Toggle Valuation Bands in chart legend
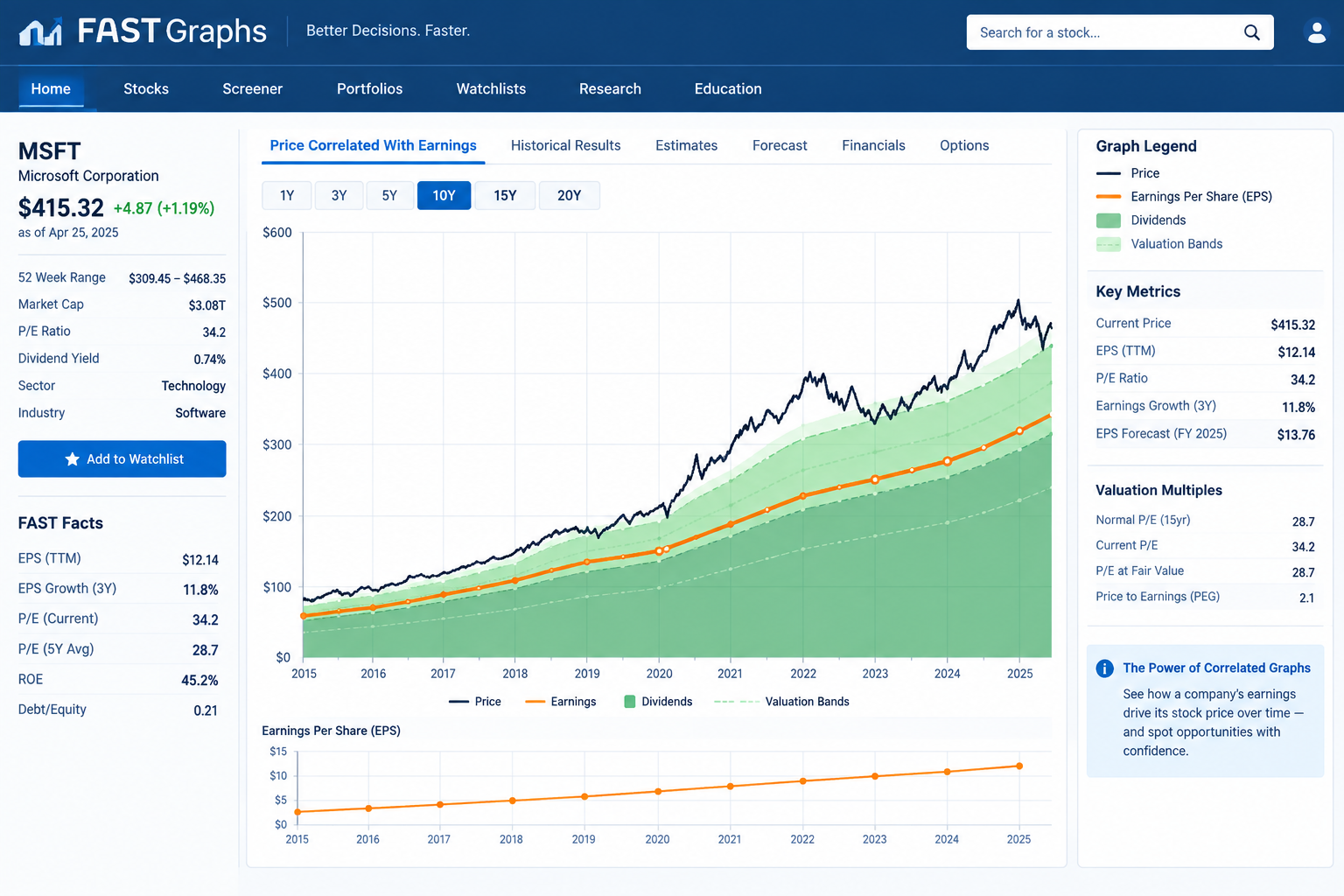The height and width of the screenshot is (896, 1344). pyautogui.click(x=781, y=702)
